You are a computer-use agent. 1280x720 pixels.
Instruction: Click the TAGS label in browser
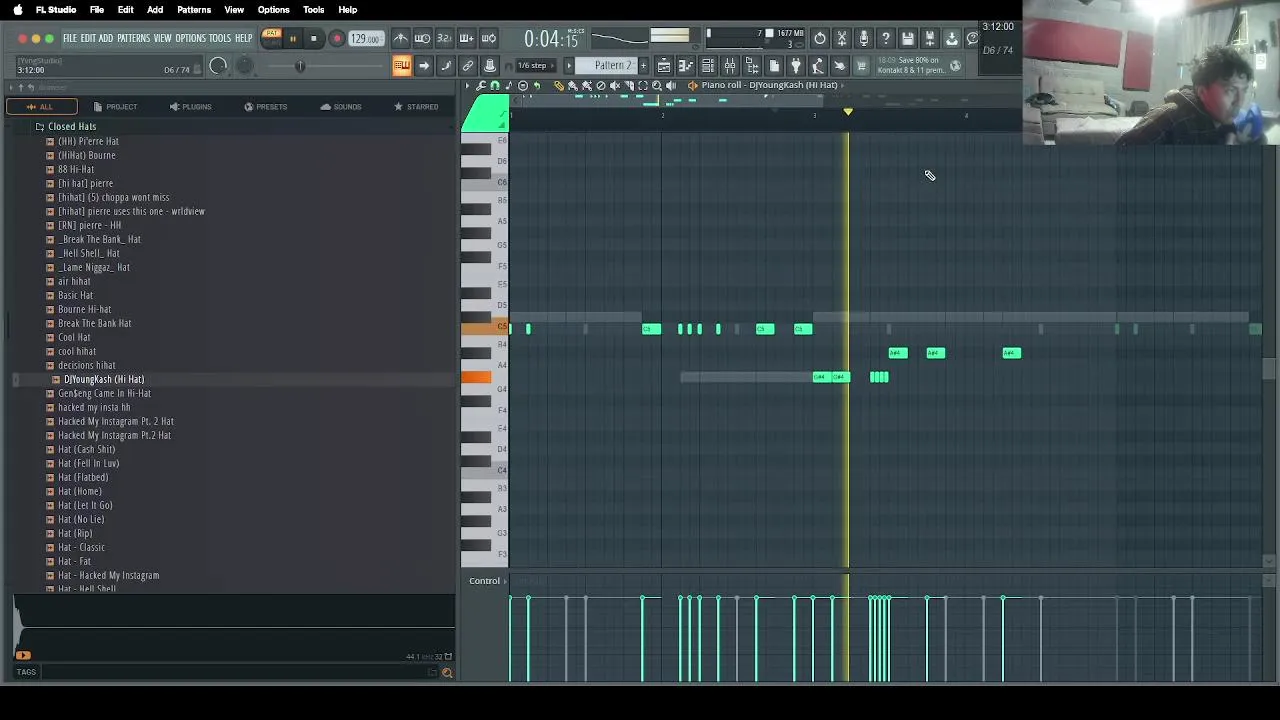pyautogui.click(x=26, y=672)
